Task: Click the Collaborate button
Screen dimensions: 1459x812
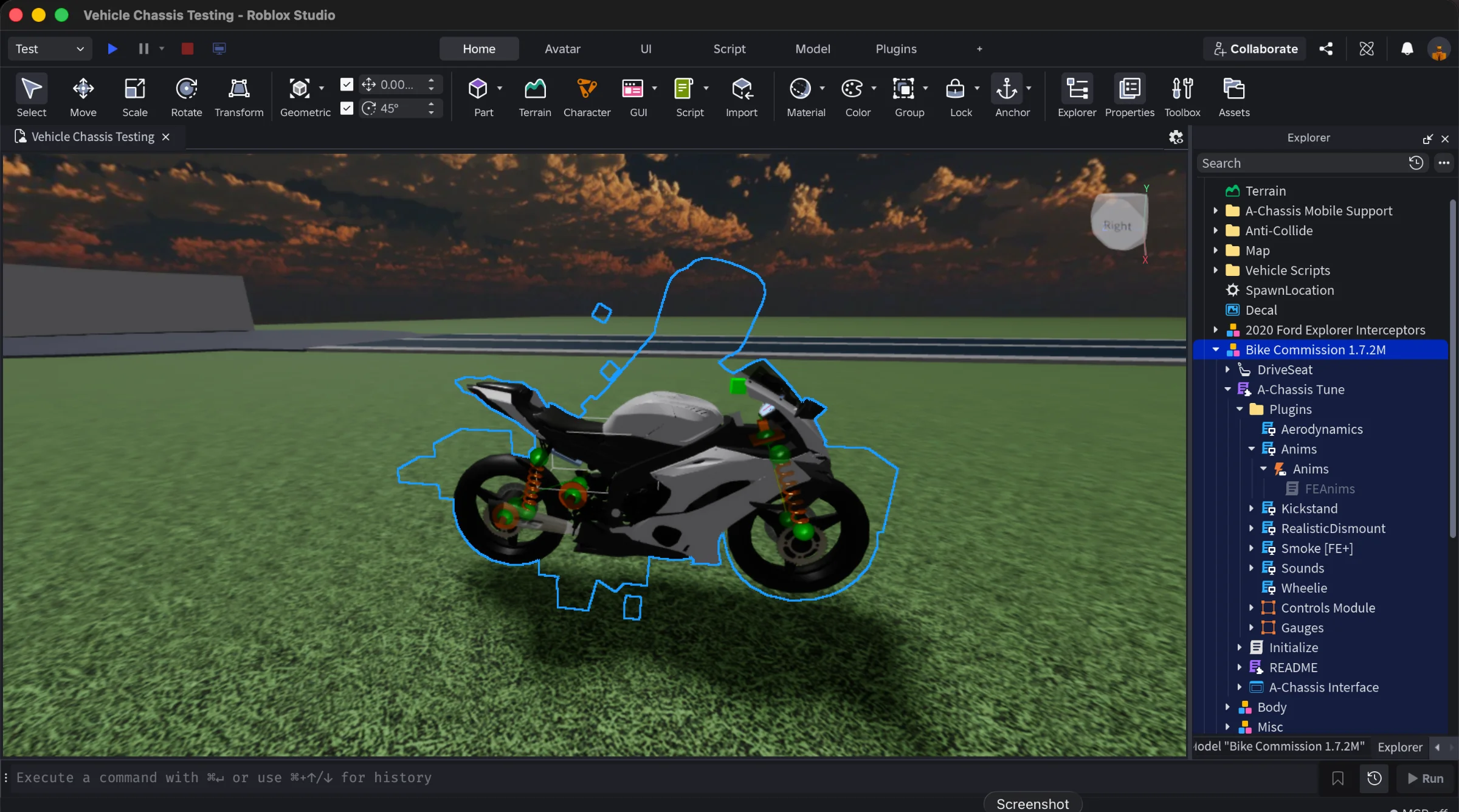Action: (1255, 49)
